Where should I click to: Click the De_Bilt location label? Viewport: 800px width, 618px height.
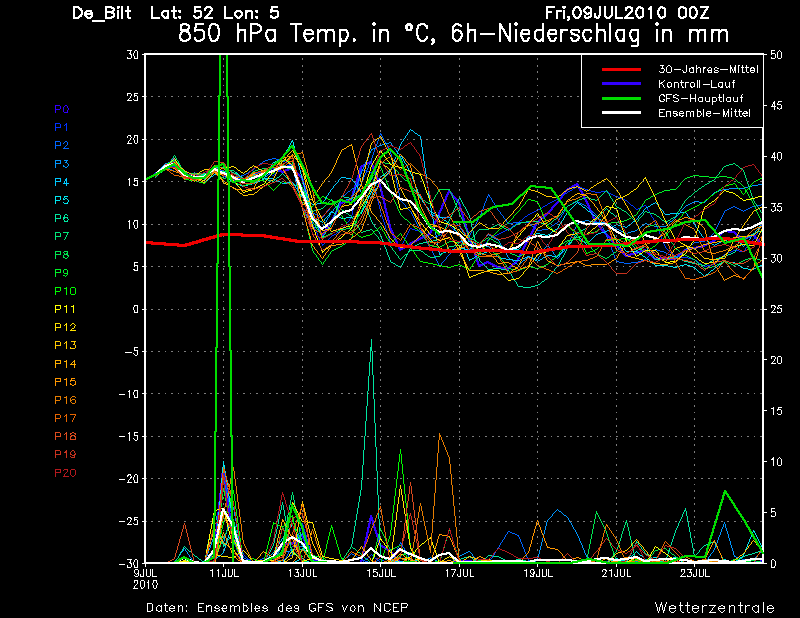102,13
